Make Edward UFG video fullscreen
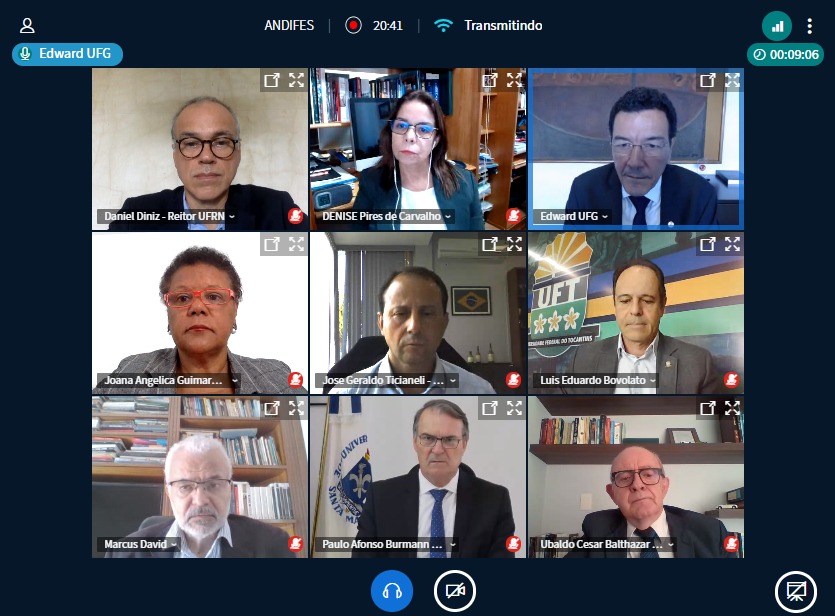 pyautogui.click(x=732, y=80)
